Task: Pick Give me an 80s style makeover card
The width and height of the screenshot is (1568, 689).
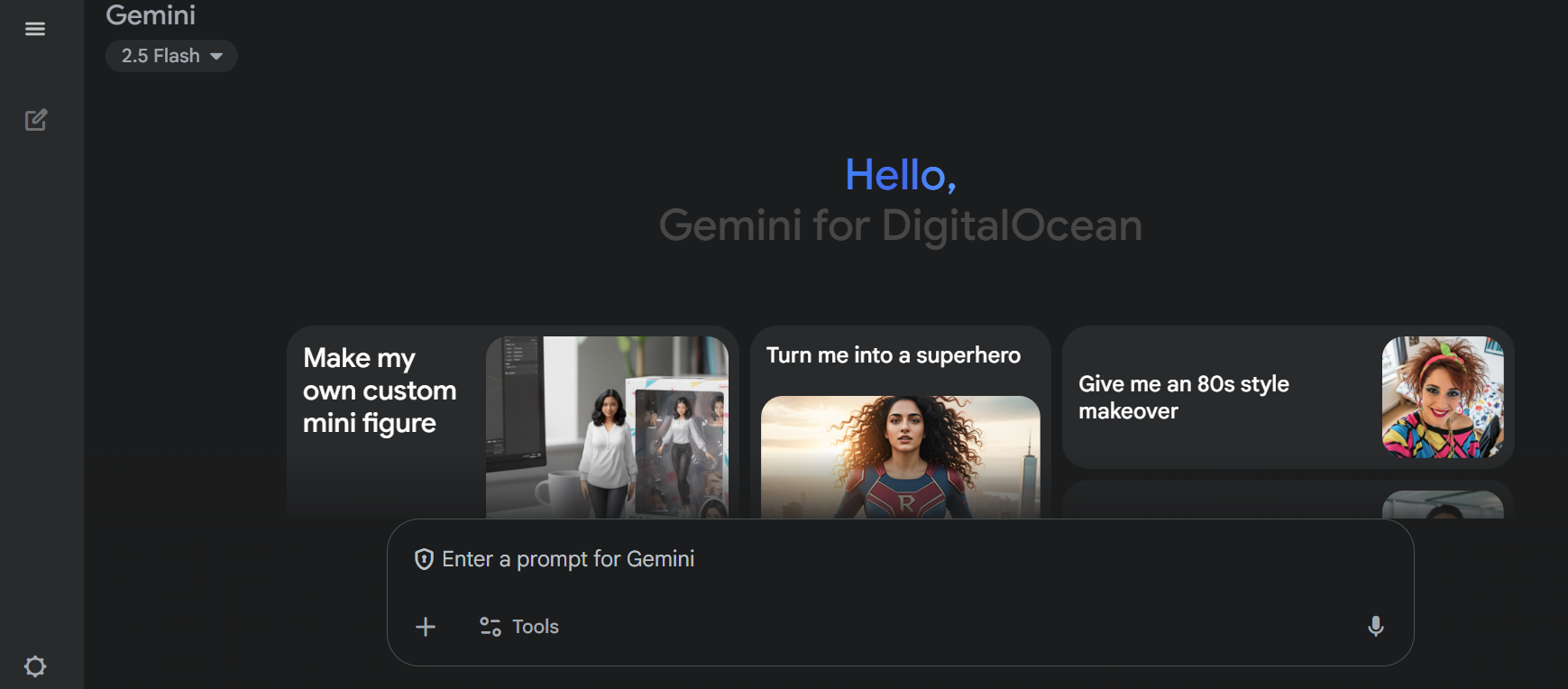Action: 1288,397
